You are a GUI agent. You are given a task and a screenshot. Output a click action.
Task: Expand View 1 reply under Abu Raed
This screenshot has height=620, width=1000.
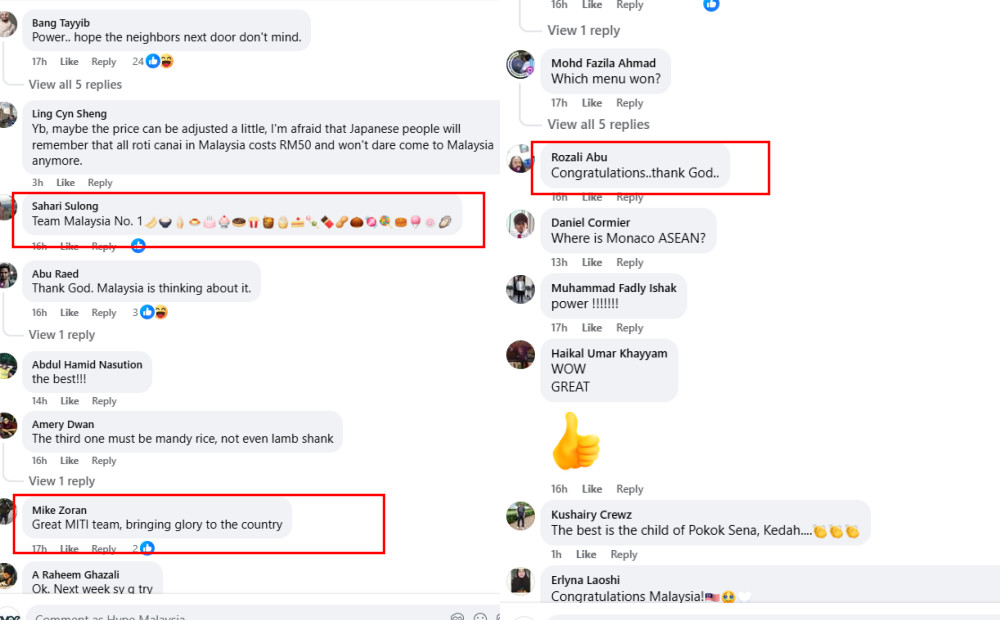62,334
